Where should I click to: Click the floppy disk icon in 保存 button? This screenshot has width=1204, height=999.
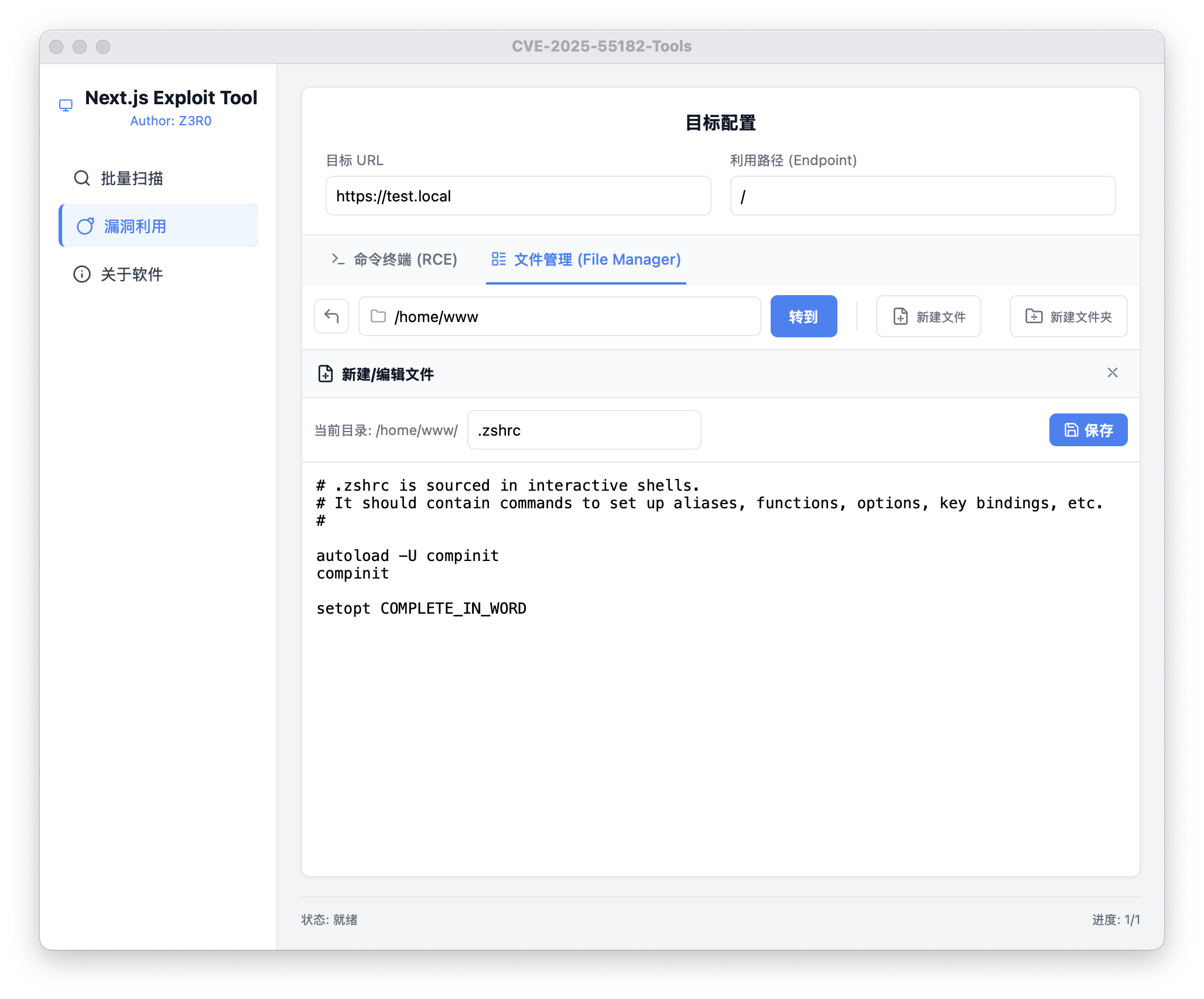(1071, 430)
